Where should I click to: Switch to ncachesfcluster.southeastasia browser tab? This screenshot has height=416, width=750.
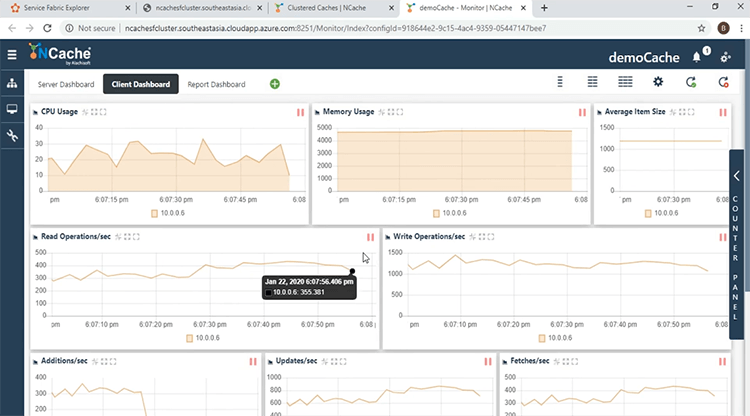point(202,8)
